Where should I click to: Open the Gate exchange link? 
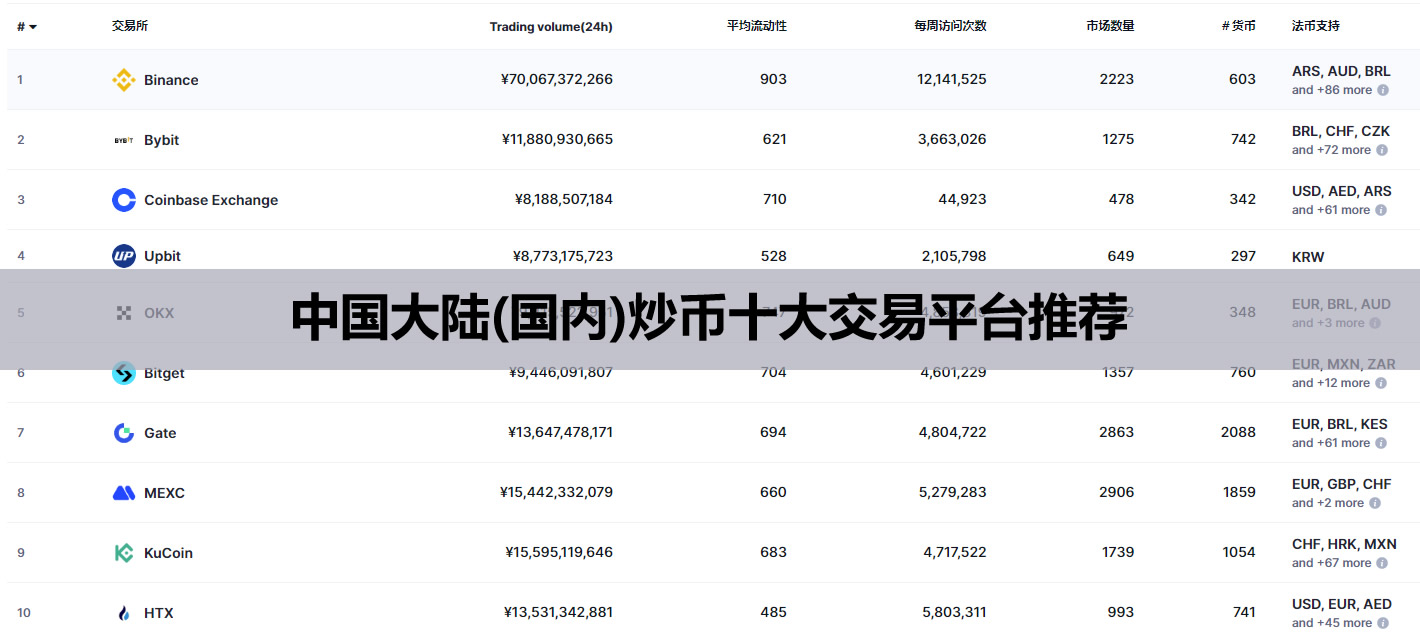click(x=160, y=433)
